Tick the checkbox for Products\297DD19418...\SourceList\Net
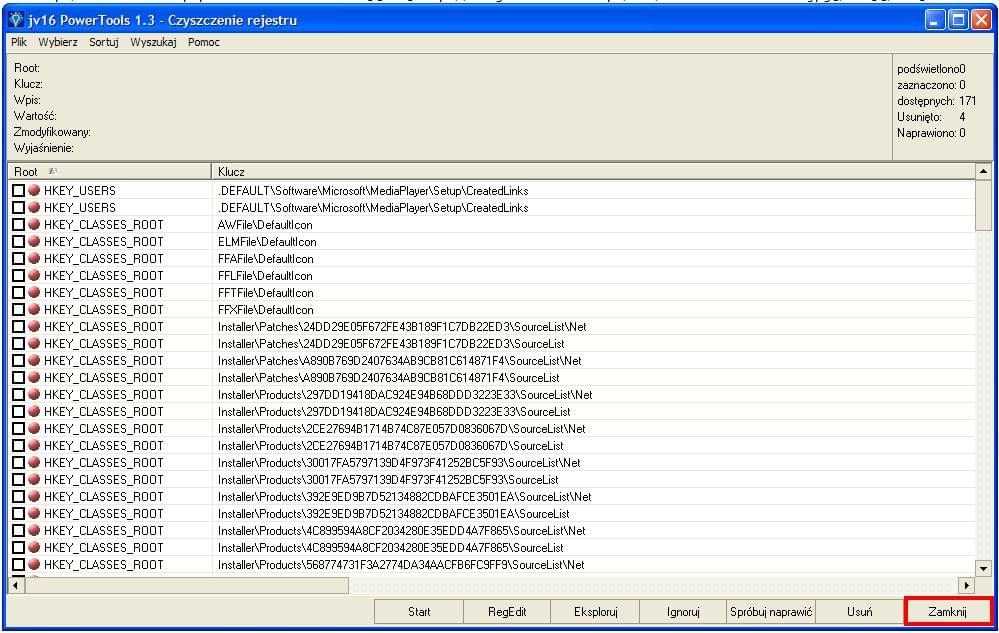The height and width of the screenshot is (633, 999). click(18, 395)
